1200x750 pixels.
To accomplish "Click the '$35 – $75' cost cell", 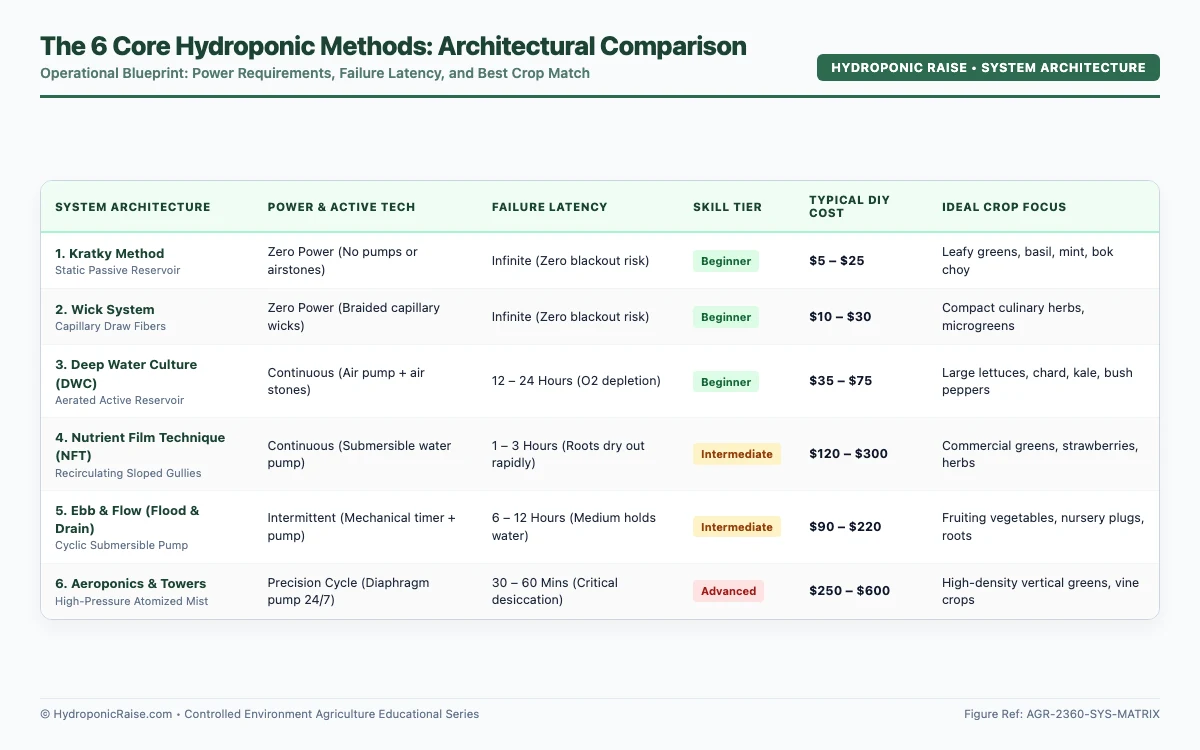I will [841, 382].
